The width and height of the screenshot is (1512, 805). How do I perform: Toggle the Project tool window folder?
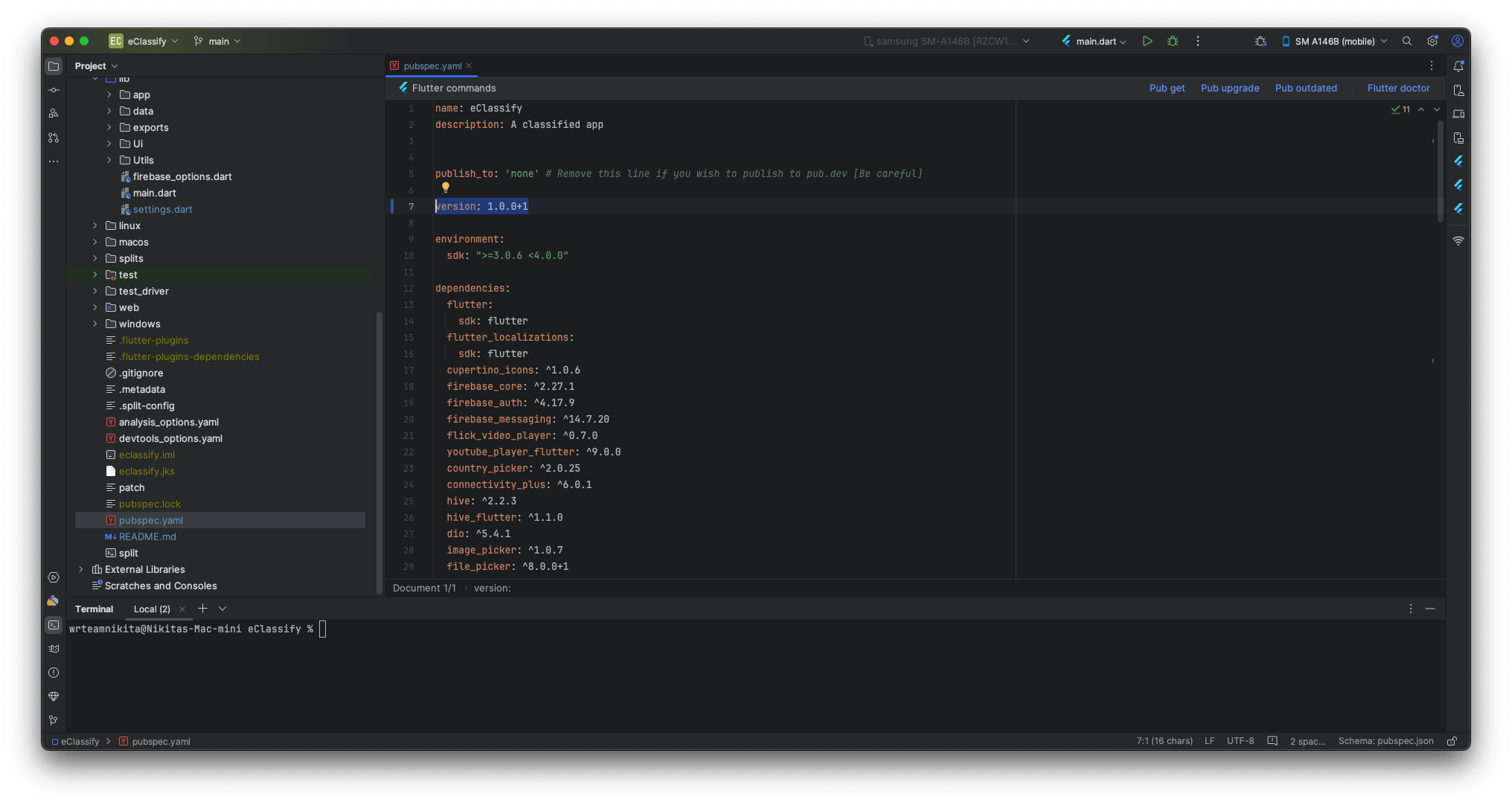pyautogui.click(x=54, y=66)
